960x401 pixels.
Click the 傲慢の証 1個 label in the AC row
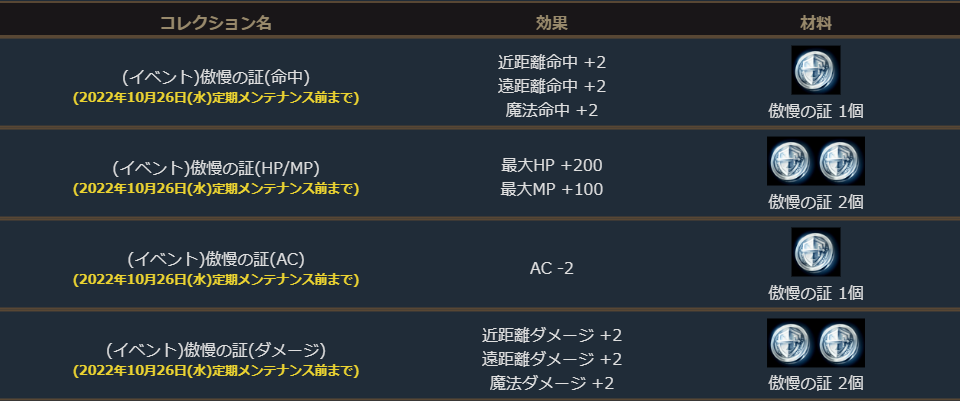point(815,292)
